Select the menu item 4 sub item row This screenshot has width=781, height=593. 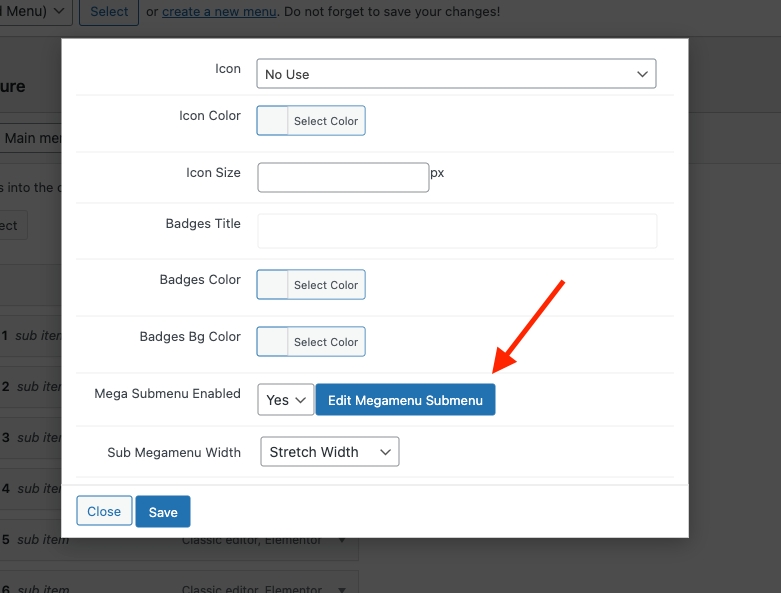click(x=30, y=489)
